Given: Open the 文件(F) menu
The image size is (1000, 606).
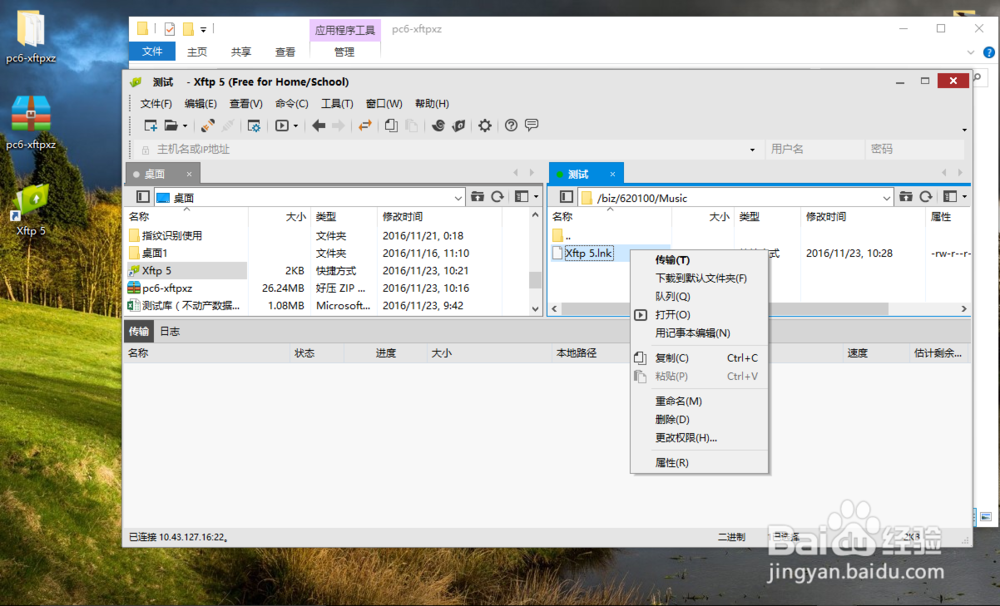Looking at the screenshot, I should point(156,103).
